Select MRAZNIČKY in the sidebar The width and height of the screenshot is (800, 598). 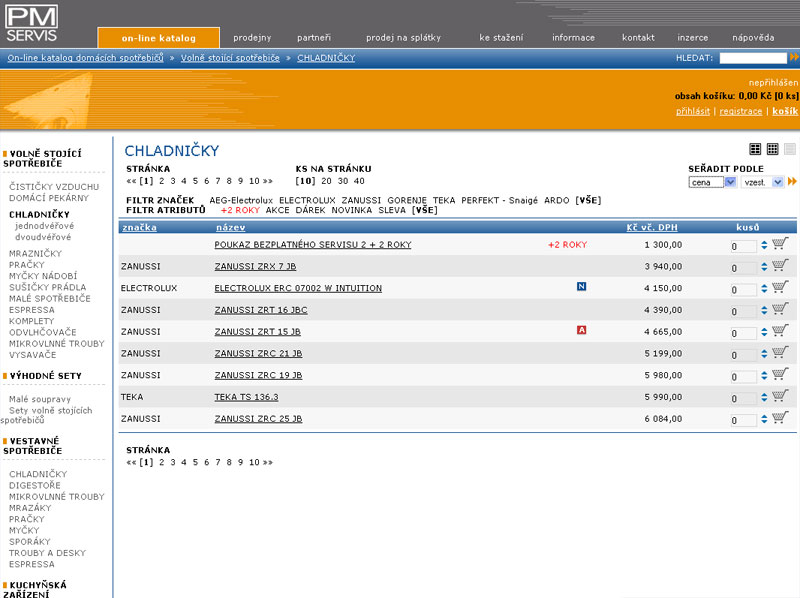click(35, 254)
